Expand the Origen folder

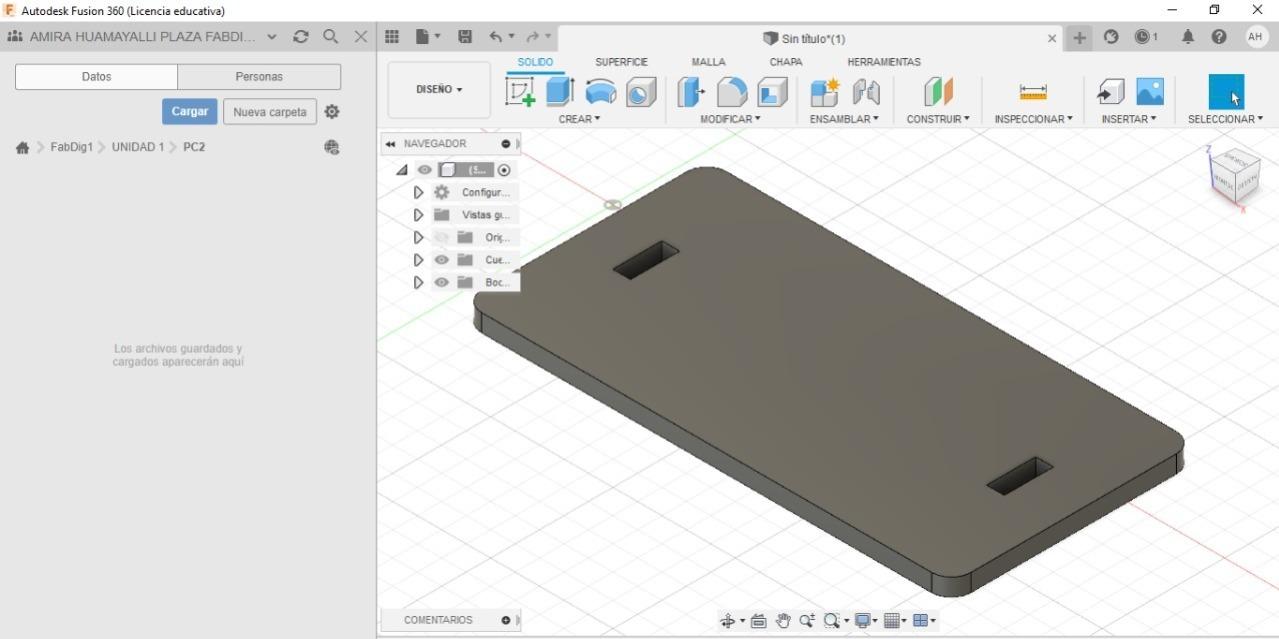tap(418, 238)
